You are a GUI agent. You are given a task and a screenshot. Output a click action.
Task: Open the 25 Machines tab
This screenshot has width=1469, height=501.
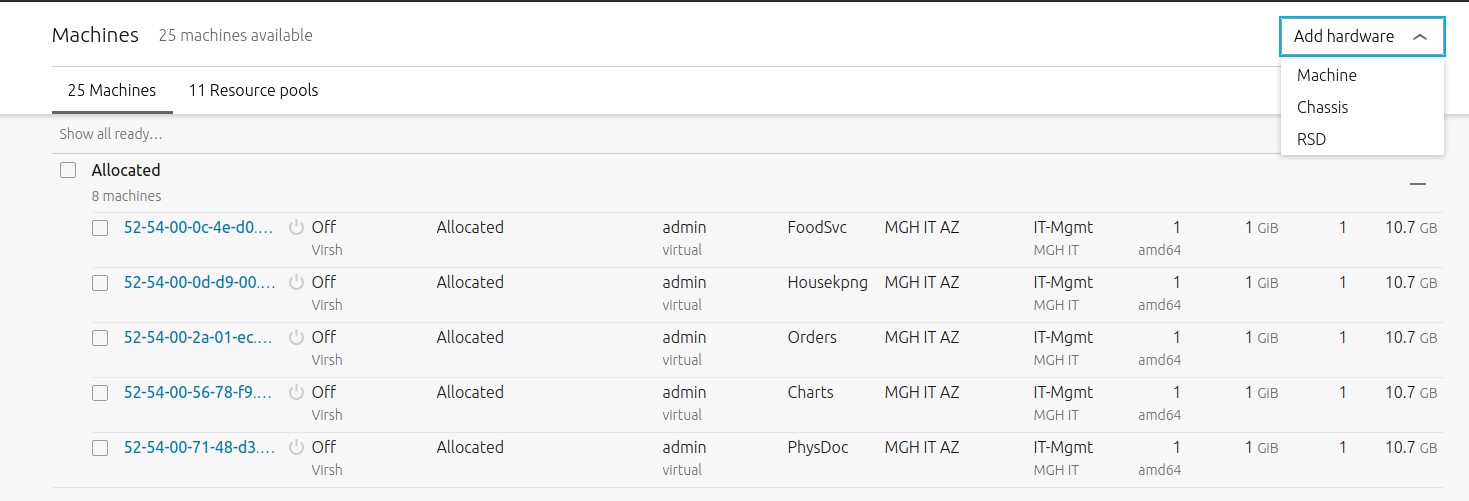112,90
